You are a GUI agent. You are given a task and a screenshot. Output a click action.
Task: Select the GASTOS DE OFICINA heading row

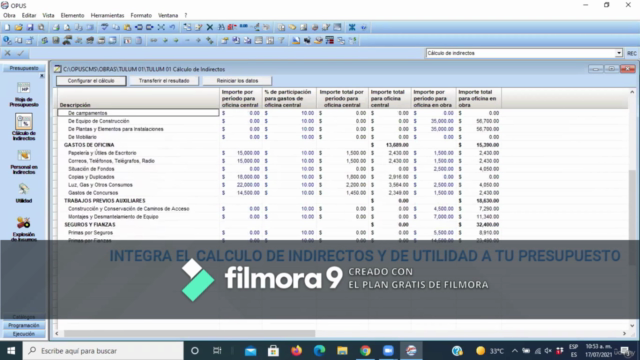279,145
